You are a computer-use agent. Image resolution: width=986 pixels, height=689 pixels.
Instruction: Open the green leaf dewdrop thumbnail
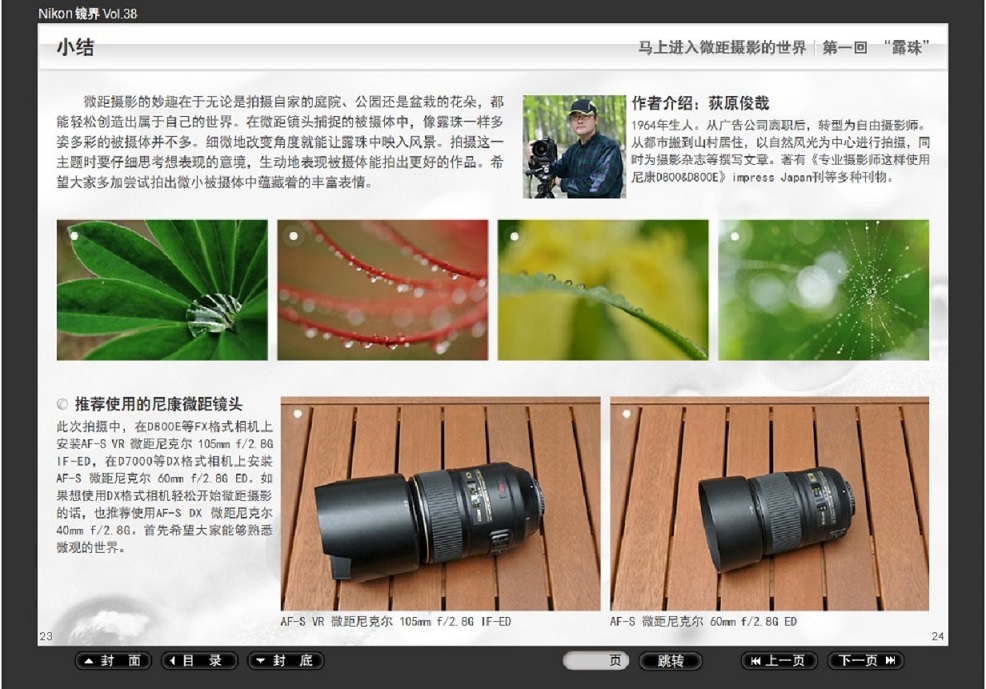tap(162, 290)
